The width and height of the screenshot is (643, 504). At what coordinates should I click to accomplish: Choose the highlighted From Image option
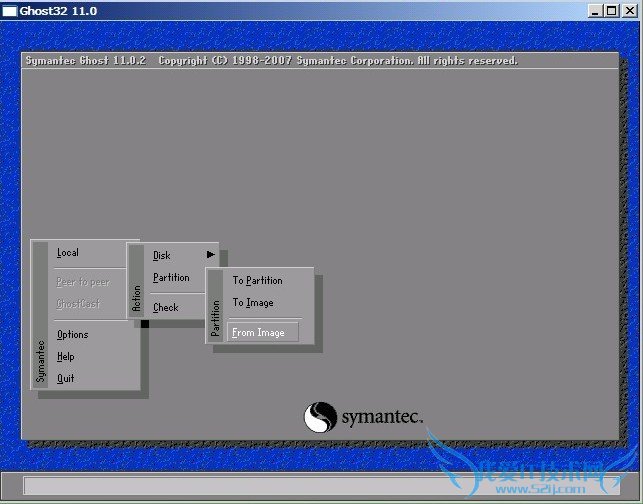click(263, 332)
